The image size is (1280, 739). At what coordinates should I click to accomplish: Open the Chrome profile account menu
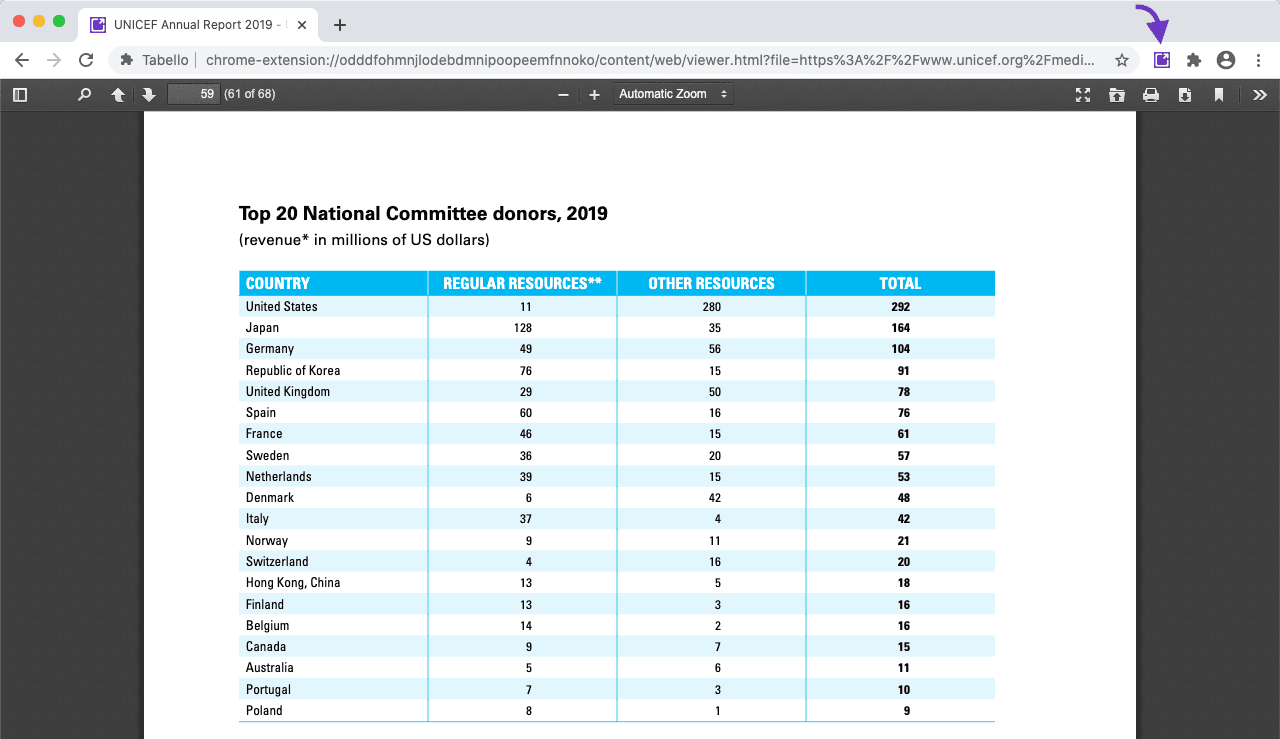point(1226,60)
